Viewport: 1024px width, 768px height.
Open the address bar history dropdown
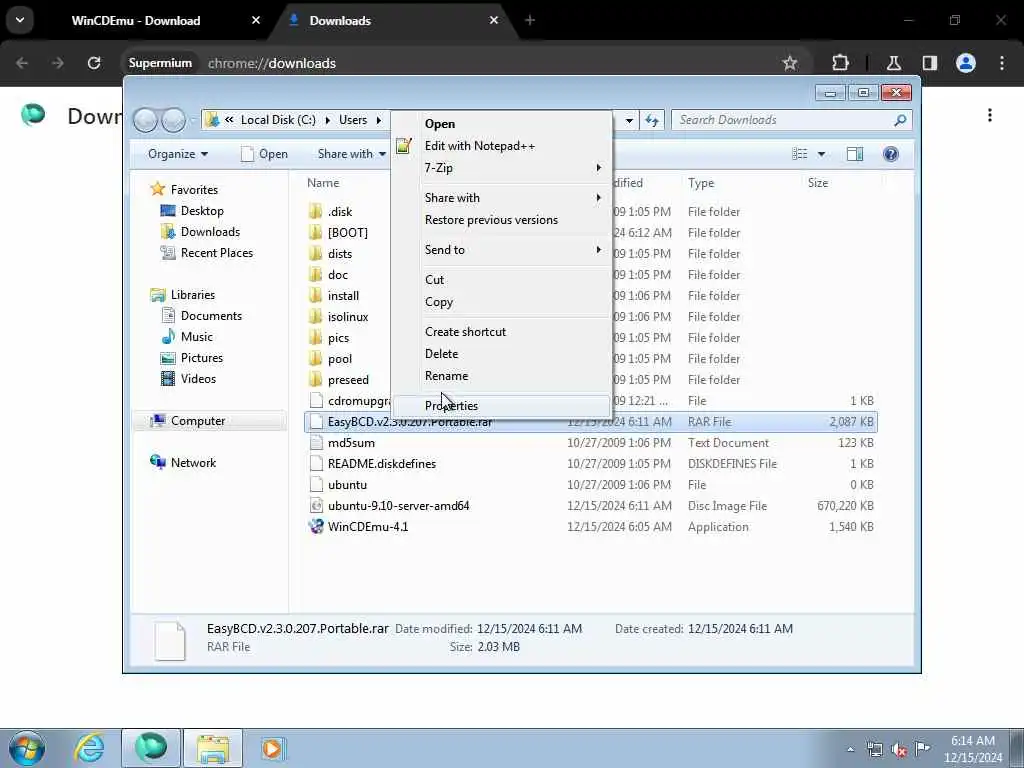click(629, 120)
